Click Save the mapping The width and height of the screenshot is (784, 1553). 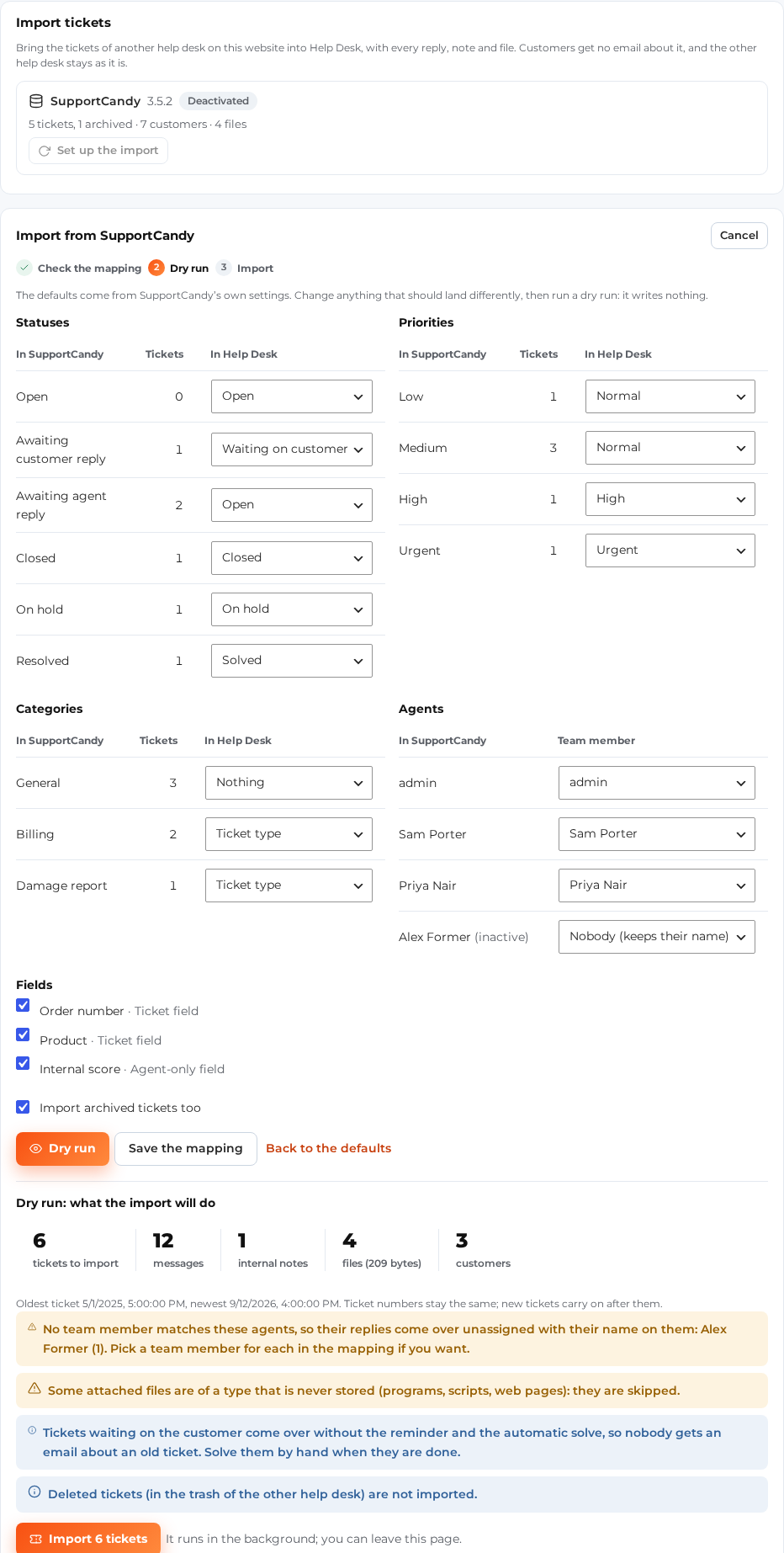click(186, 1149)
